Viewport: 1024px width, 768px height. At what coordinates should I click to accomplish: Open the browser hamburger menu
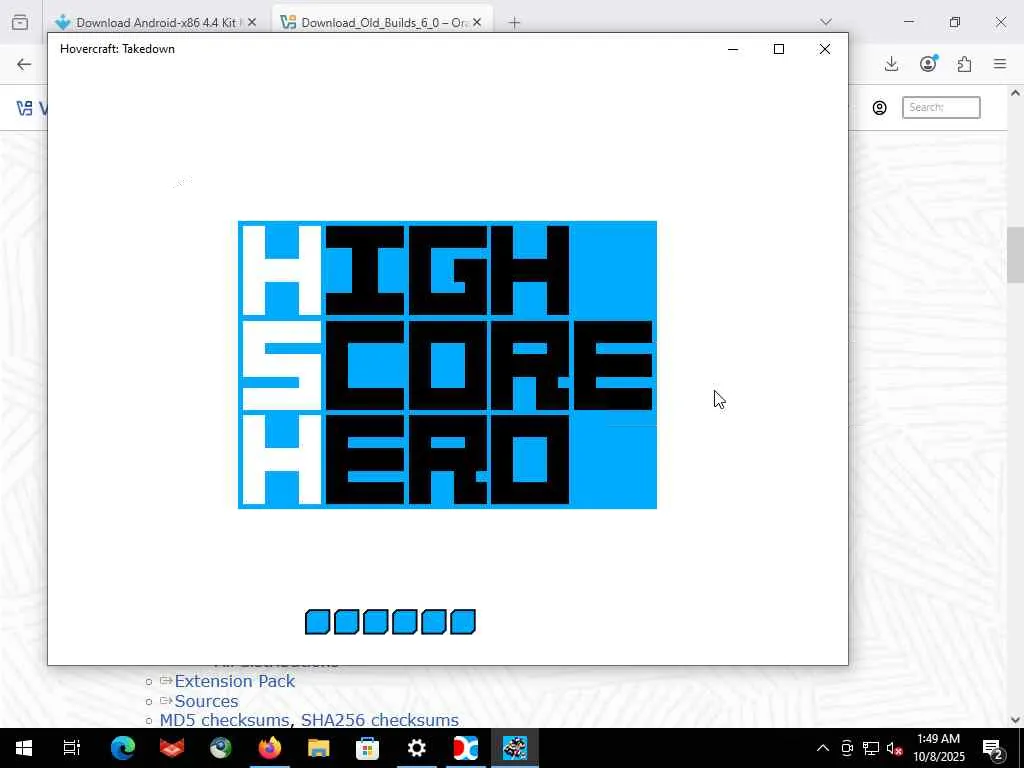pyautogui.click(x=1000, y=64)
